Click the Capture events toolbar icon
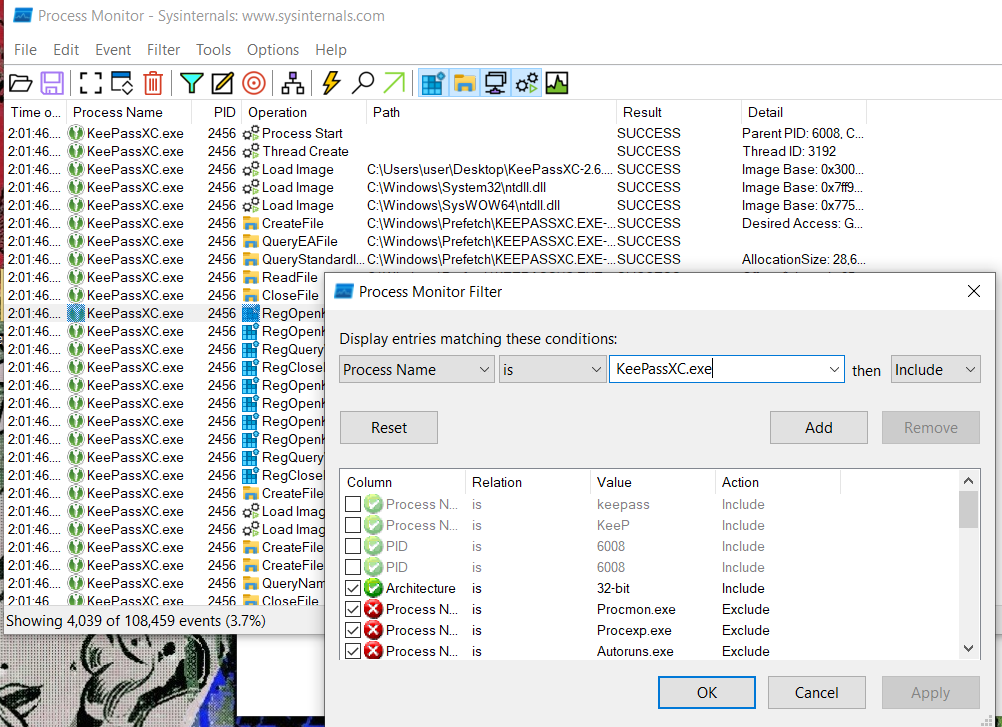 tap(91, 83)
